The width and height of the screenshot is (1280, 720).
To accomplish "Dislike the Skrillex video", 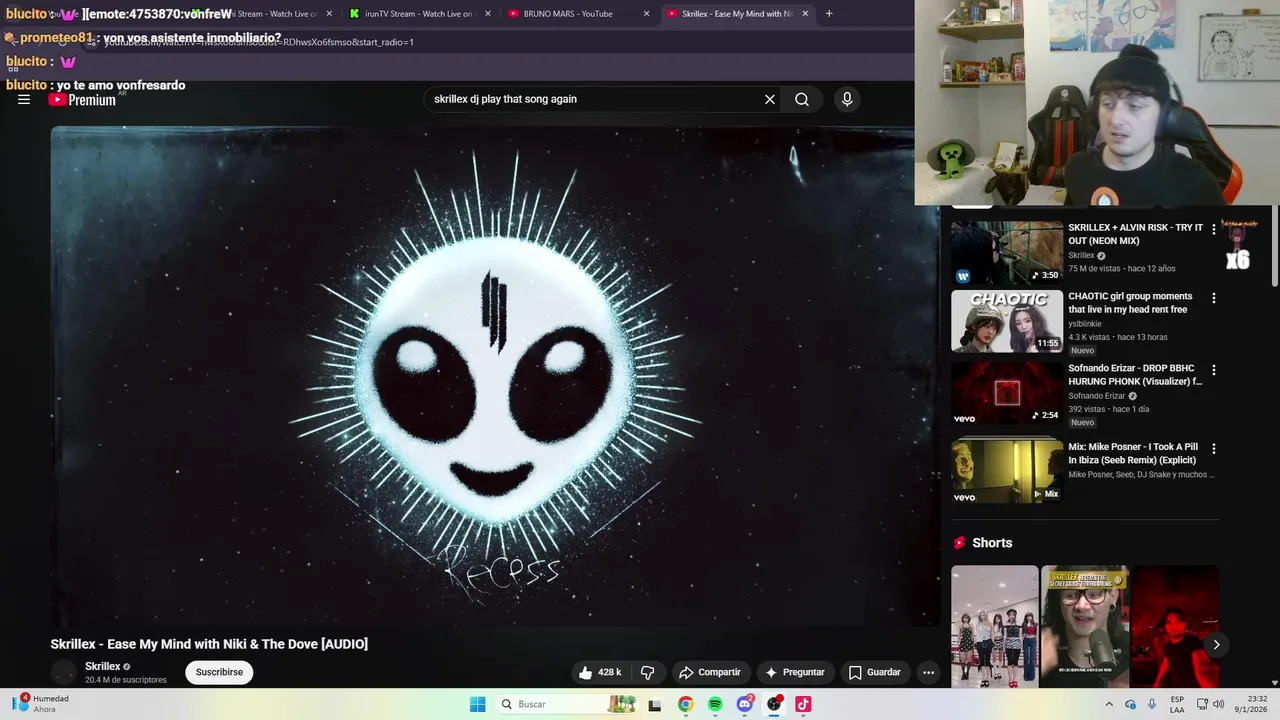I will point(648,672).
